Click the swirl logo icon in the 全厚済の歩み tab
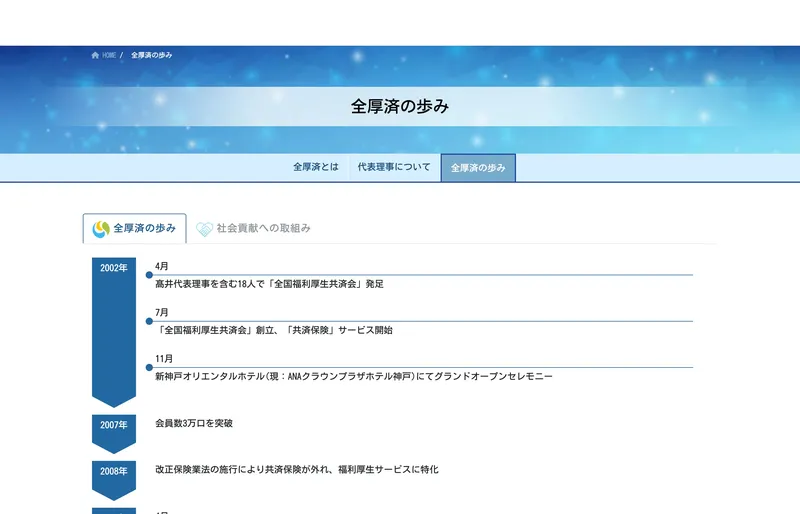The width and height of the screenshot is (800, 514). coord(101,229)
